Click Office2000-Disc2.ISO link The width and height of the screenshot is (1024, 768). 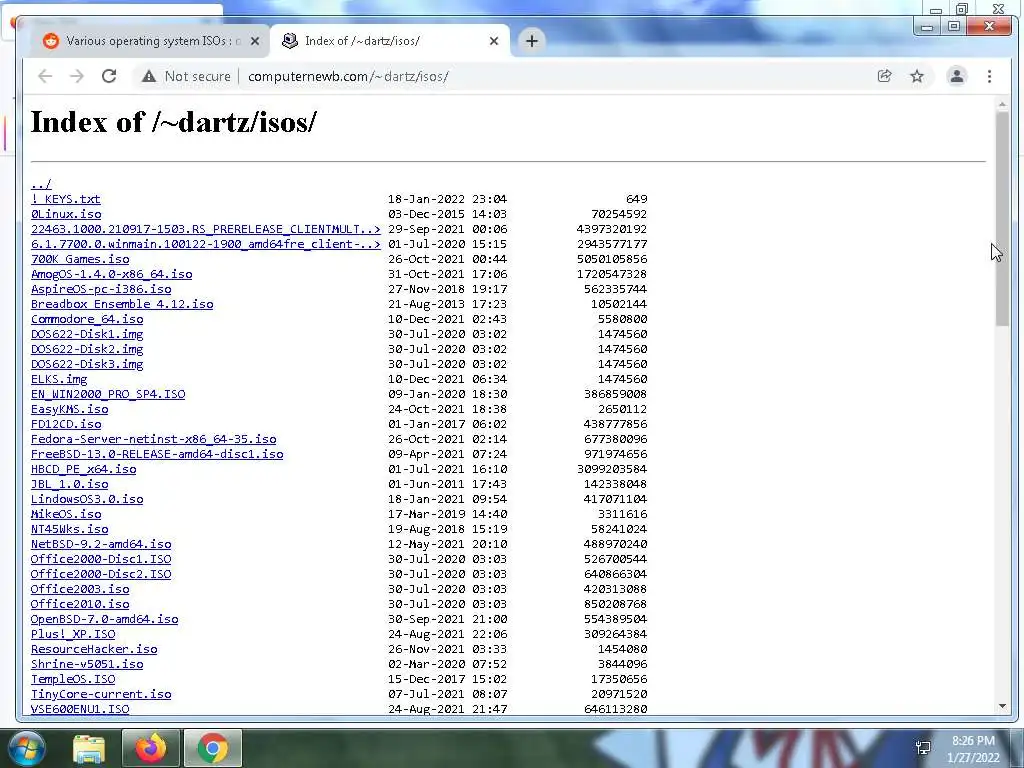[101, 575]
